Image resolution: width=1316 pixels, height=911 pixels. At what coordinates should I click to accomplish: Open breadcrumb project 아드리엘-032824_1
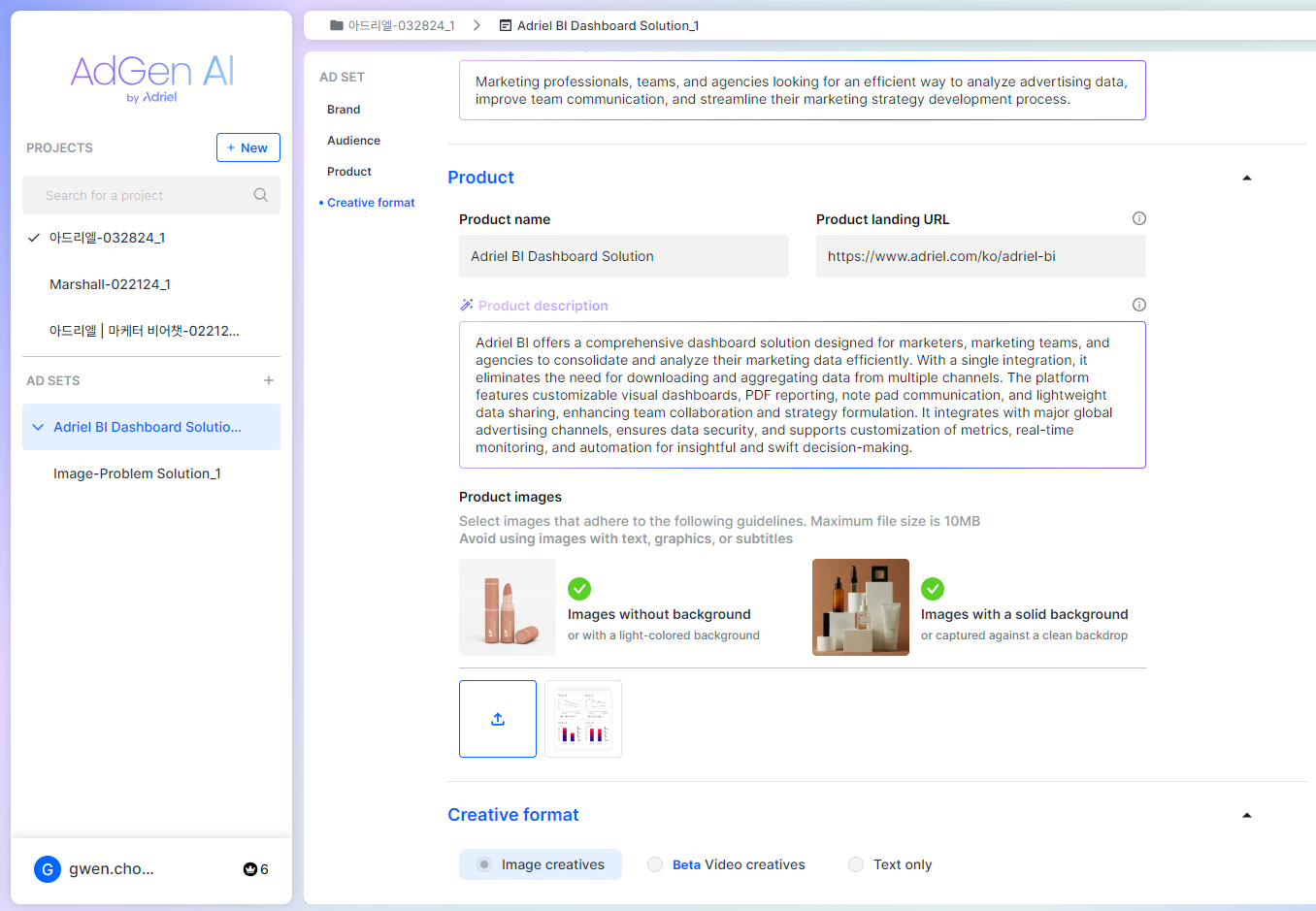(x=401, y=25)
